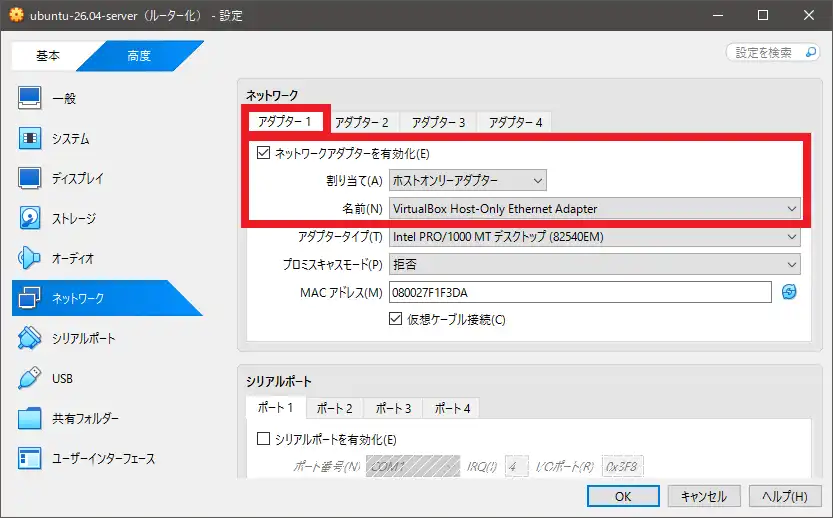Close the settings window

tap(809, 15)
